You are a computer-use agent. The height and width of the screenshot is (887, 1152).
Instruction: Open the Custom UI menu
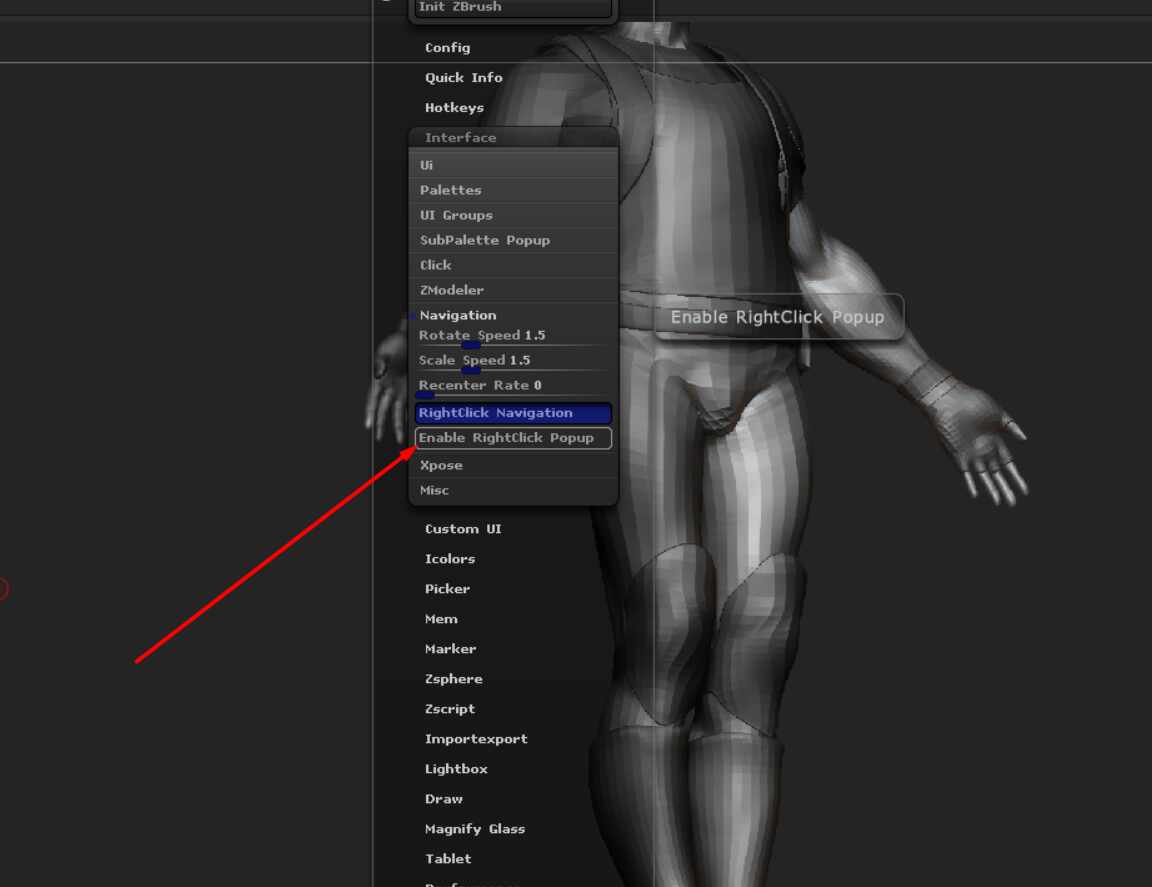pos(463,529)
